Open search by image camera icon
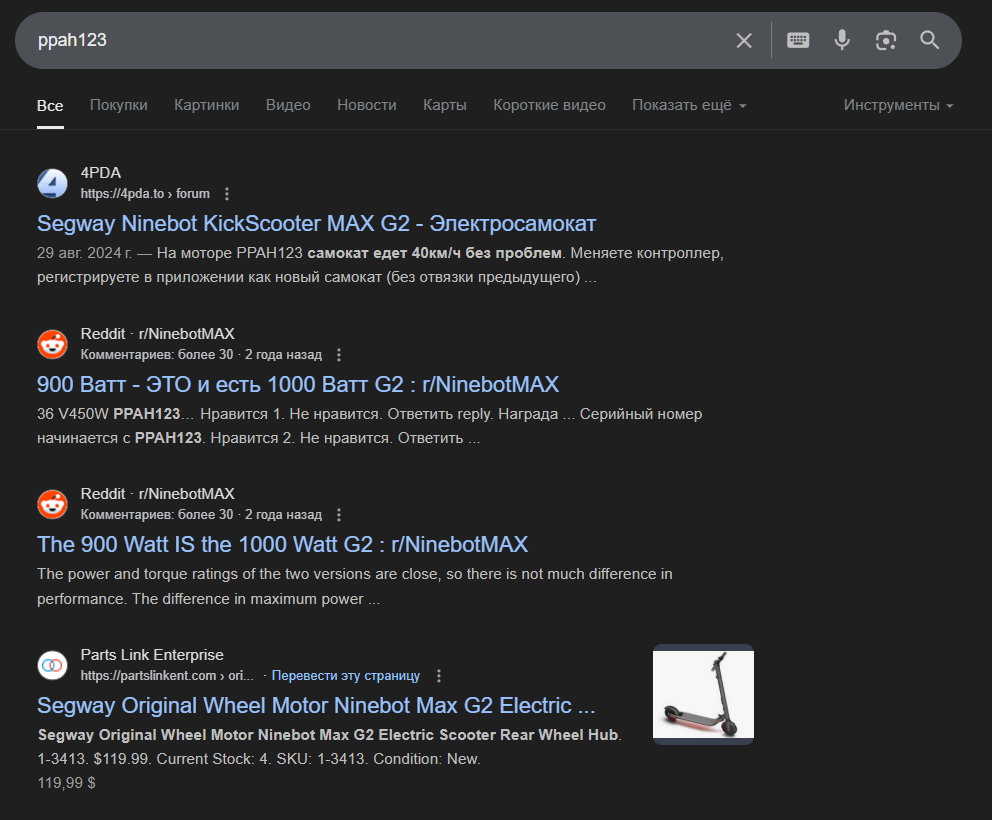Image resolution: width=992 pixels, height=820 pixels. [886, 40]
